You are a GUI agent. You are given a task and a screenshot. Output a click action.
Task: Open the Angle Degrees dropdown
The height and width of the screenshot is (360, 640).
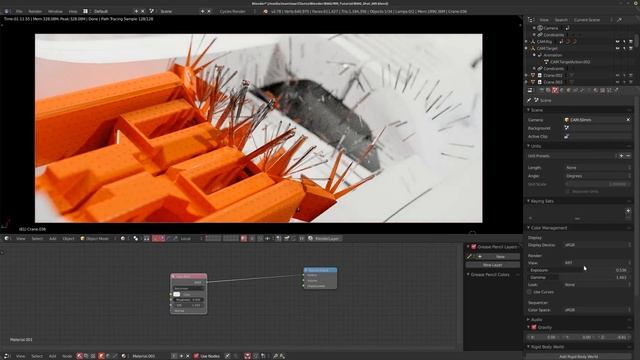click(598, 176)
